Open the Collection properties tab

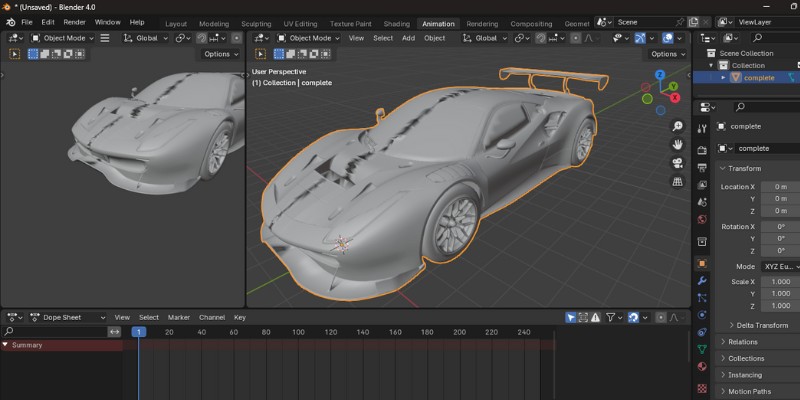[702, 241]
